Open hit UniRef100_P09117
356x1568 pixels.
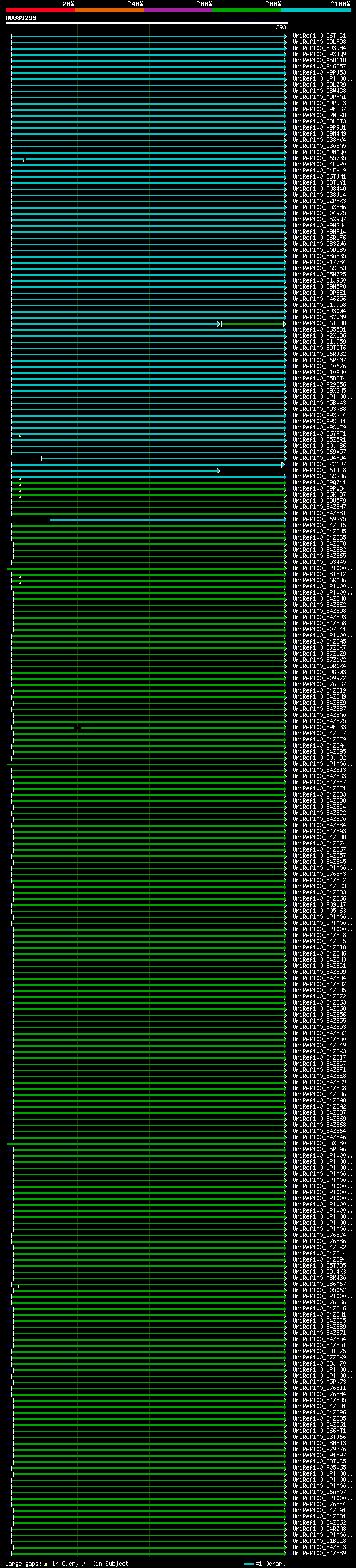[319, 904]
